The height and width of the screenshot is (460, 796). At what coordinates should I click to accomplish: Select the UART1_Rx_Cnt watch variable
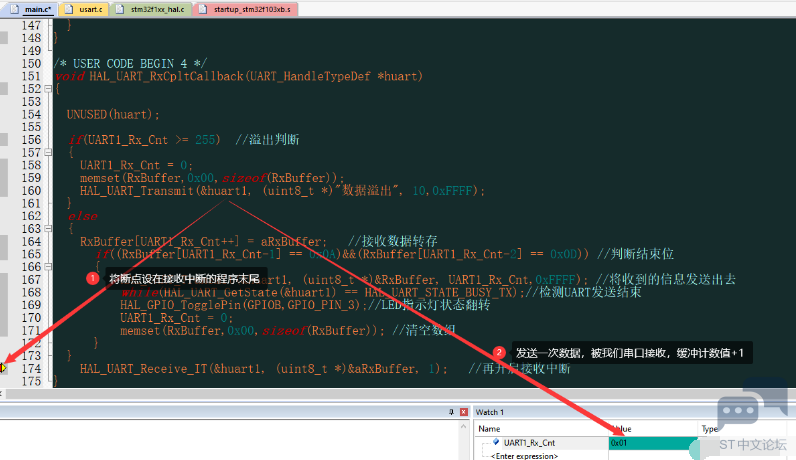click(x=529, y=443)
